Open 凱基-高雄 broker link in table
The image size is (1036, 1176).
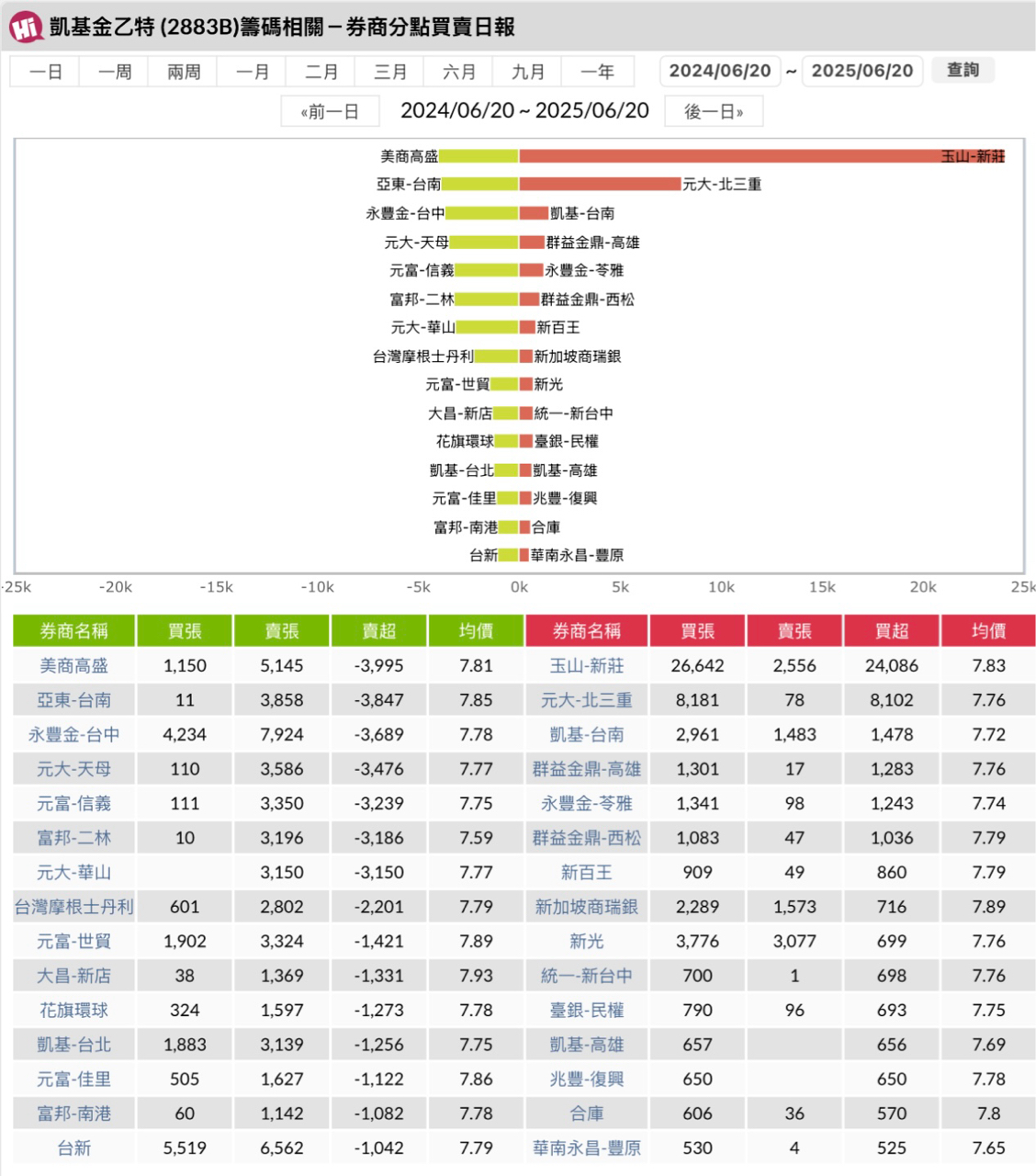pos(586,1045)
